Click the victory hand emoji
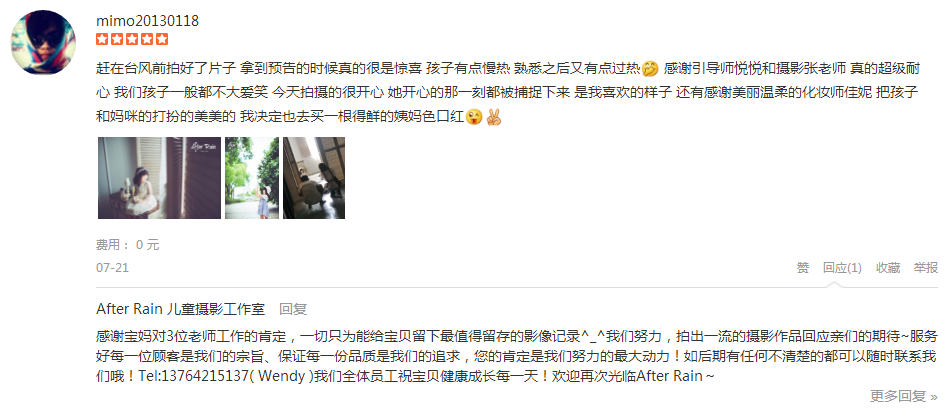The image size is (950, 419). [x=494, y=117]
